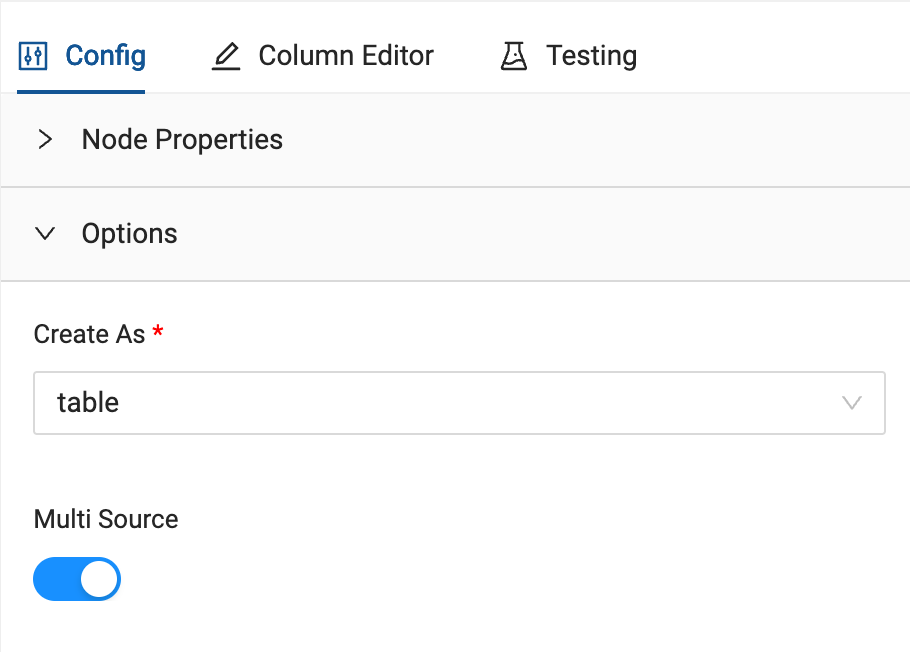Click the Options section title

129,234
